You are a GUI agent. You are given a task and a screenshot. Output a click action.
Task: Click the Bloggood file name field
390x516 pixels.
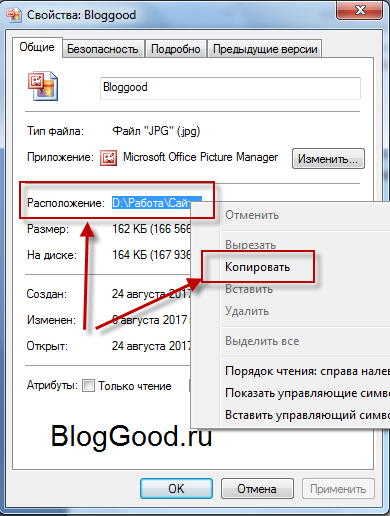(230, 88)
